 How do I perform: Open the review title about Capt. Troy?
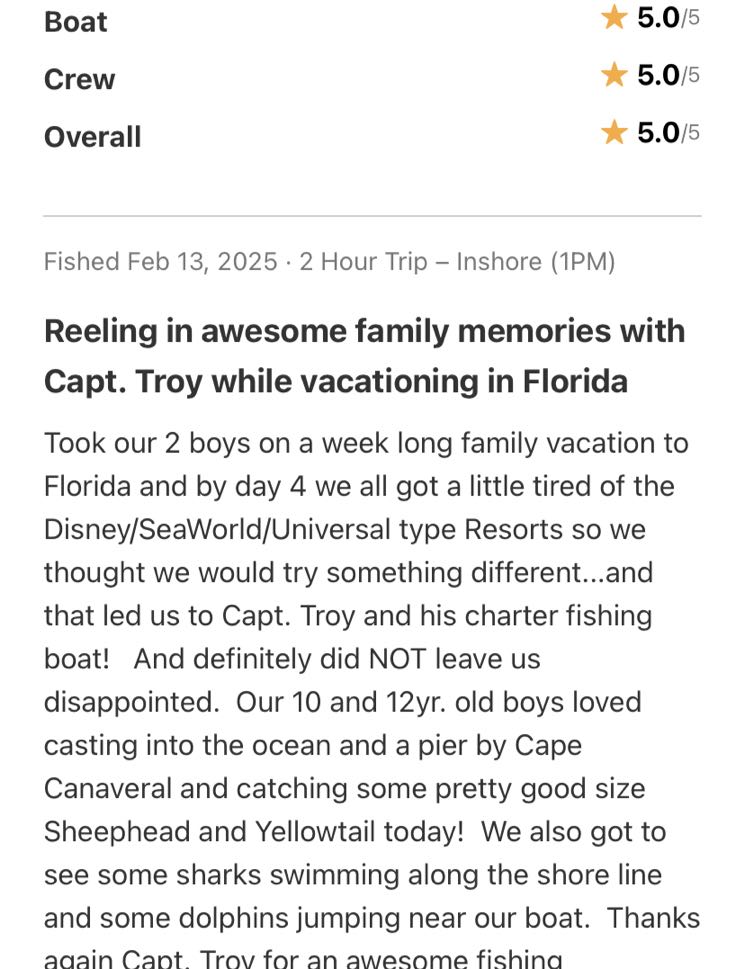364,356
